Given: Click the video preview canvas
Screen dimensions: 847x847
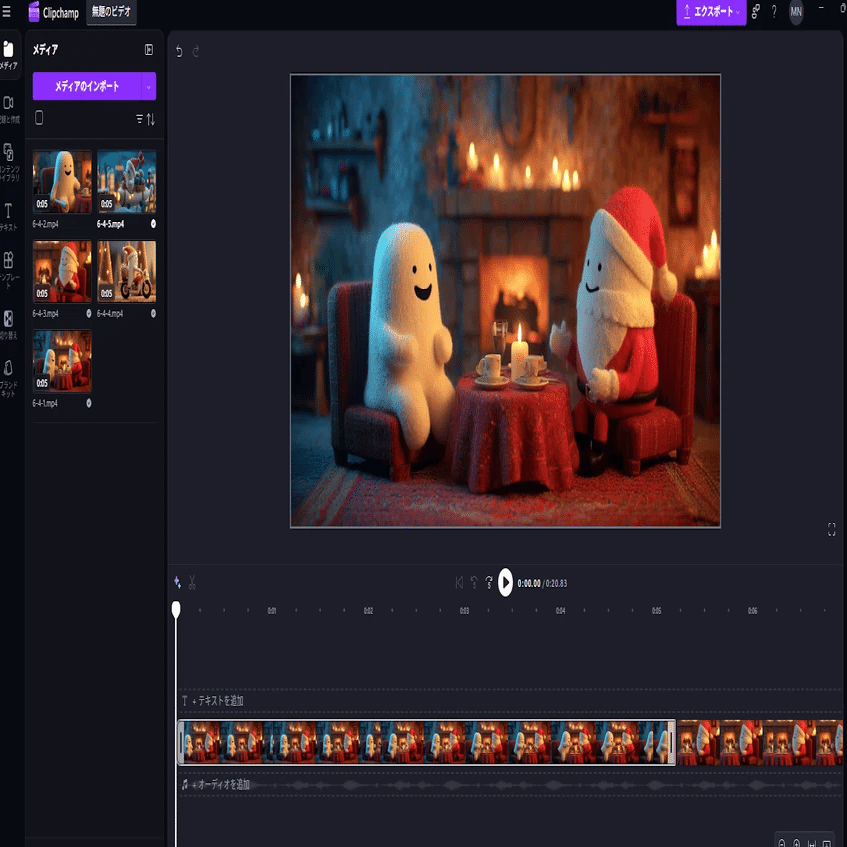Looking at the screenshot, I should pos(505,300).
